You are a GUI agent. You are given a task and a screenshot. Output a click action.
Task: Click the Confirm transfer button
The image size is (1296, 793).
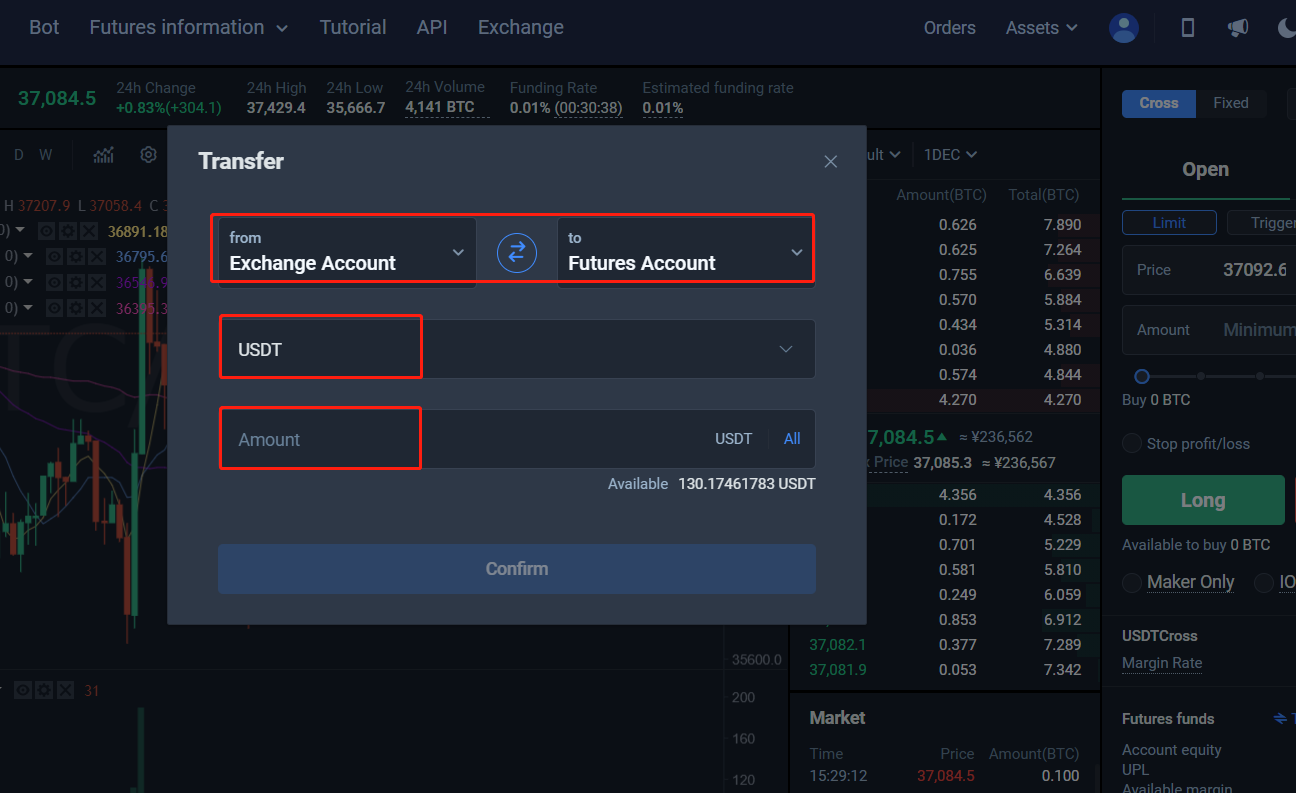(x=516, y=569)
